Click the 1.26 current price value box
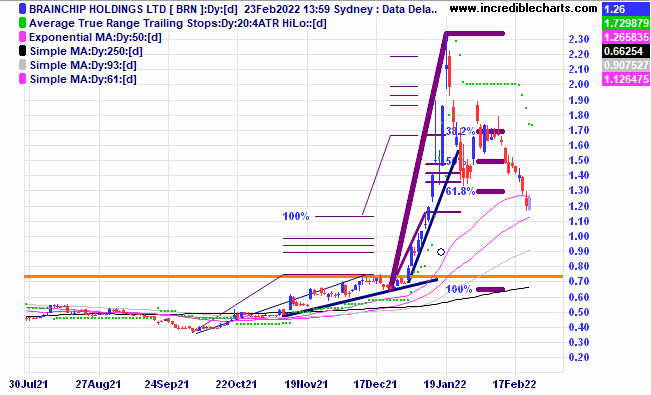Viewport: 651px width, 395px height. 626,9
